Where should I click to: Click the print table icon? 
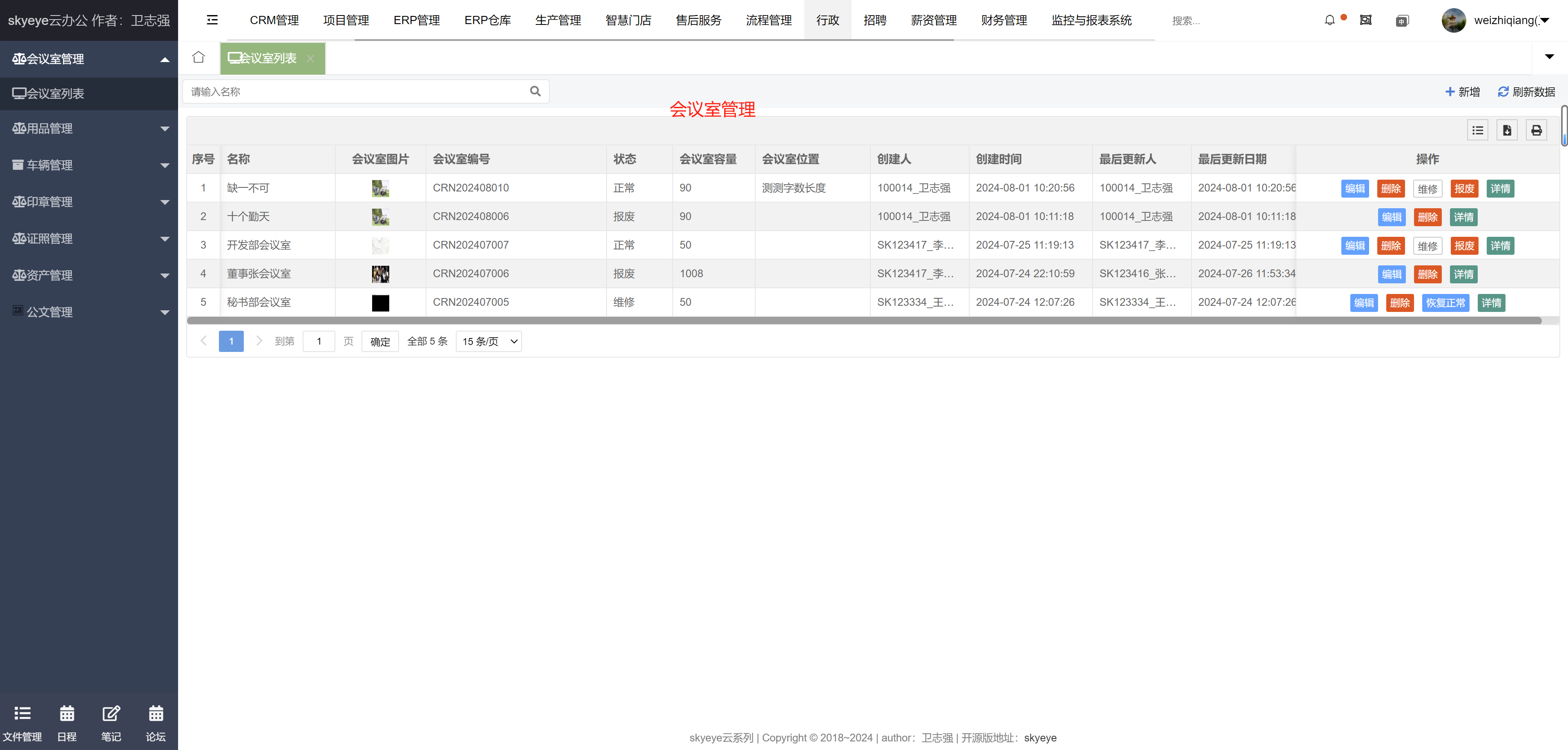[1537, 130]
